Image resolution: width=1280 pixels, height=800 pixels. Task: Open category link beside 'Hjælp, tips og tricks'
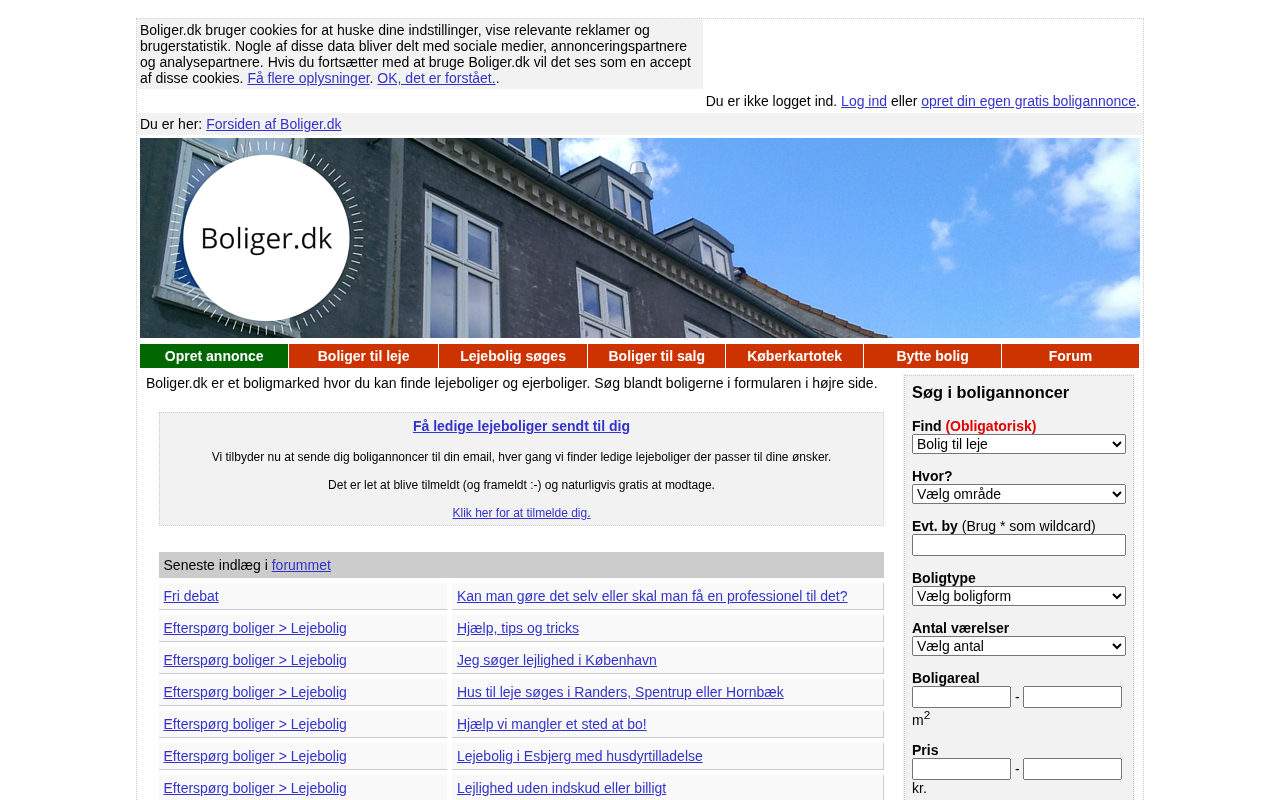[x=255, y=628]
